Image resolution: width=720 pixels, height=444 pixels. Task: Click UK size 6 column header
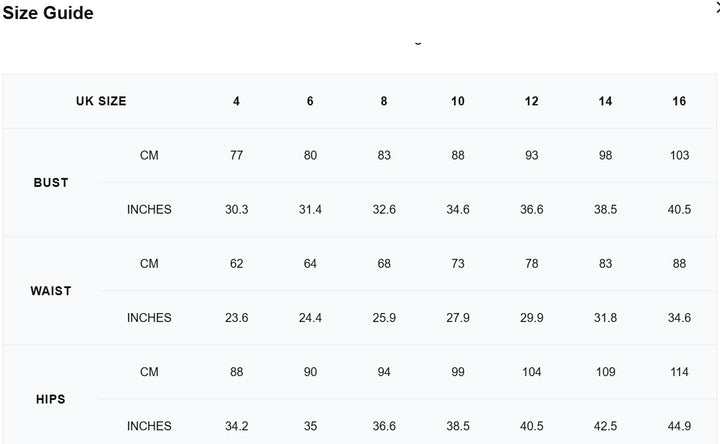310,101
